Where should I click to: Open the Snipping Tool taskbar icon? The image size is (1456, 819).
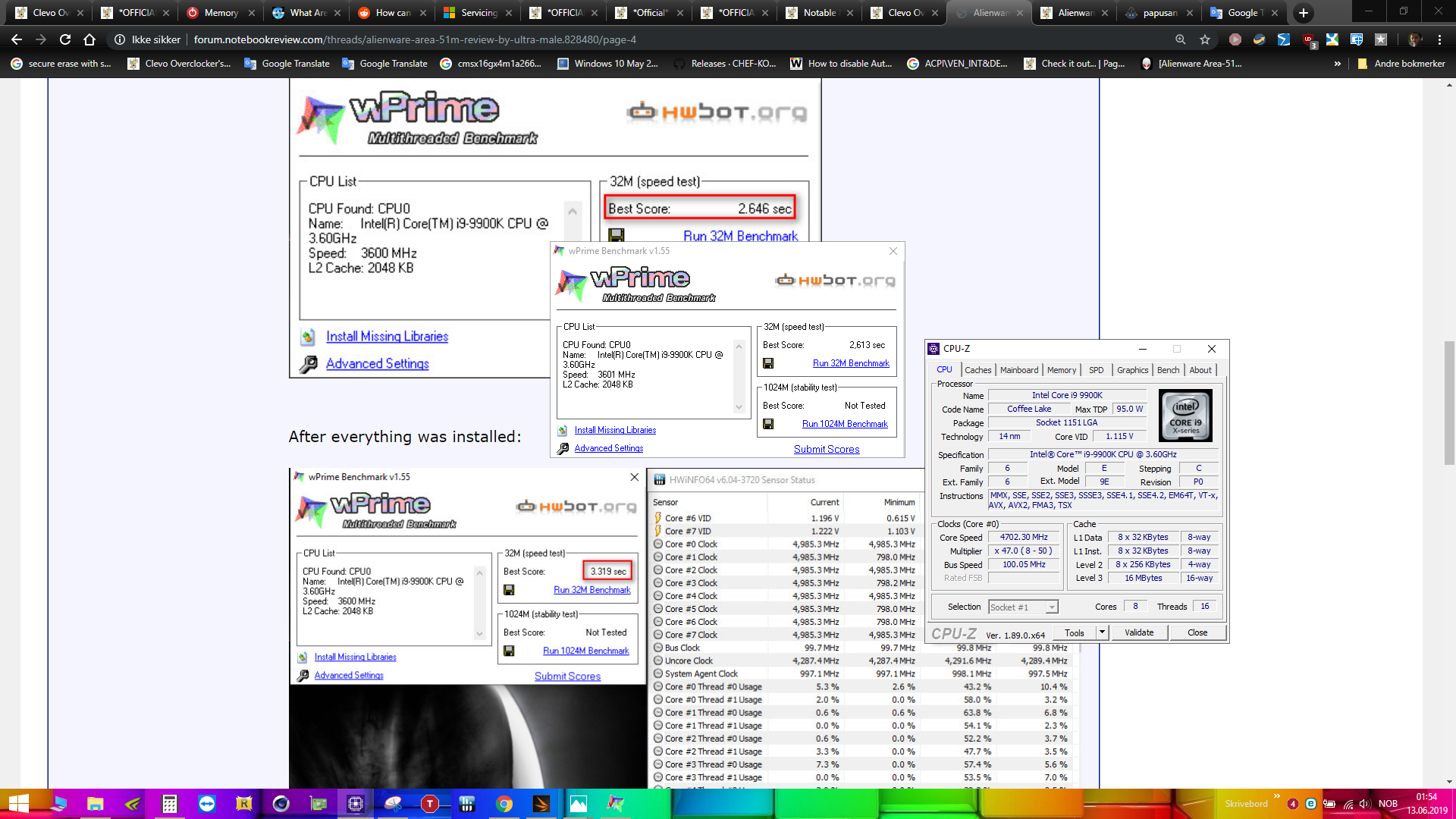point(392,804)
